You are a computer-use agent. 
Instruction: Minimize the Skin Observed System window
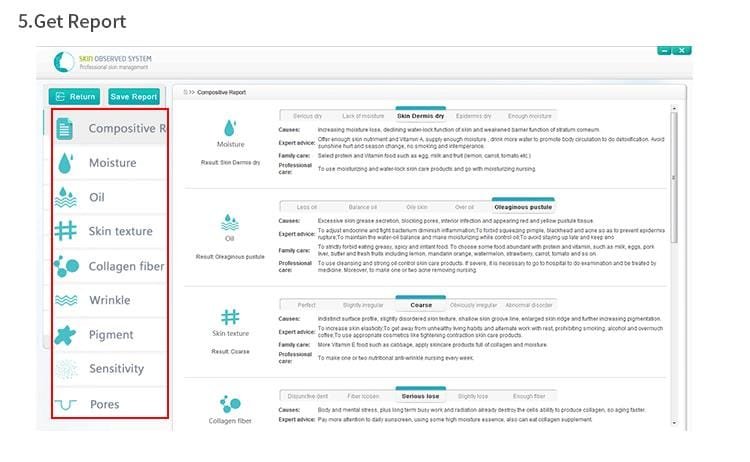[664, 50]
